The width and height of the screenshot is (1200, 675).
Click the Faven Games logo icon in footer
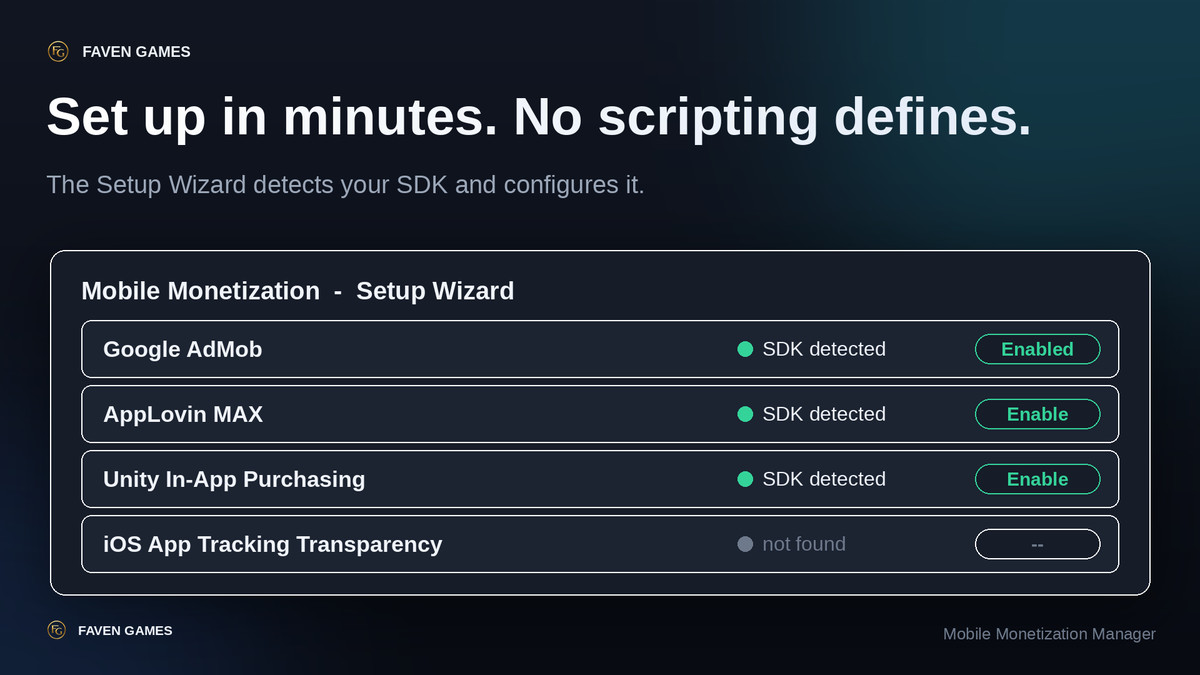tap(57, 630)
